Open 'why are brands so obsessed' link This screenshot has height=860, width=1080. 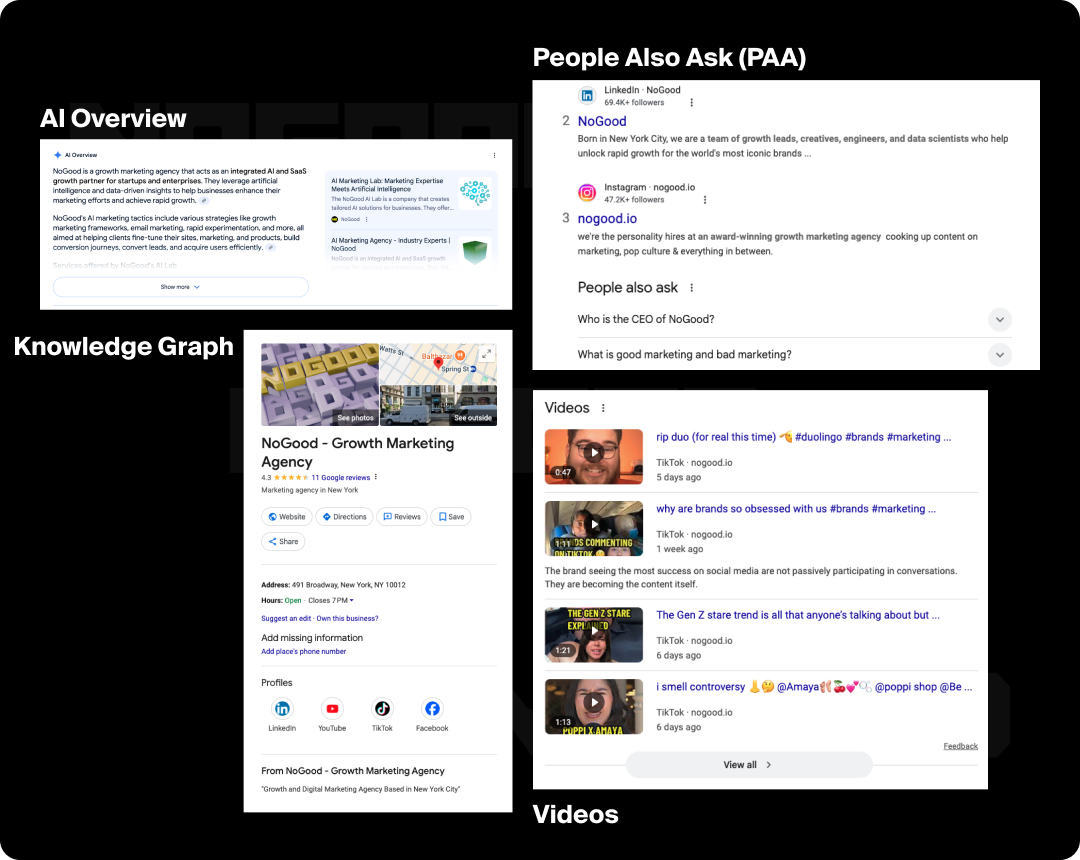tap(796, 509)
